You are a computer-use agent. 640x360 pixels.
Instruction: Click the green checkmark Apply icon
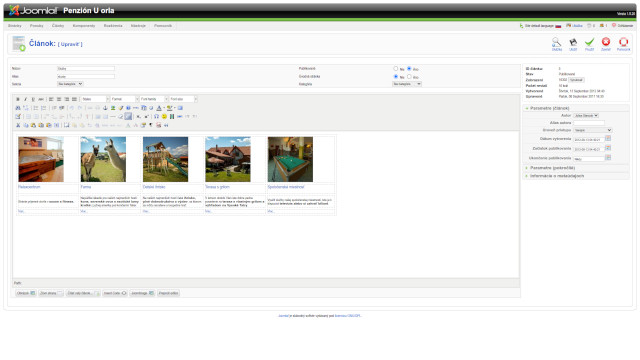pyautogui.click(x=589, y=42)
